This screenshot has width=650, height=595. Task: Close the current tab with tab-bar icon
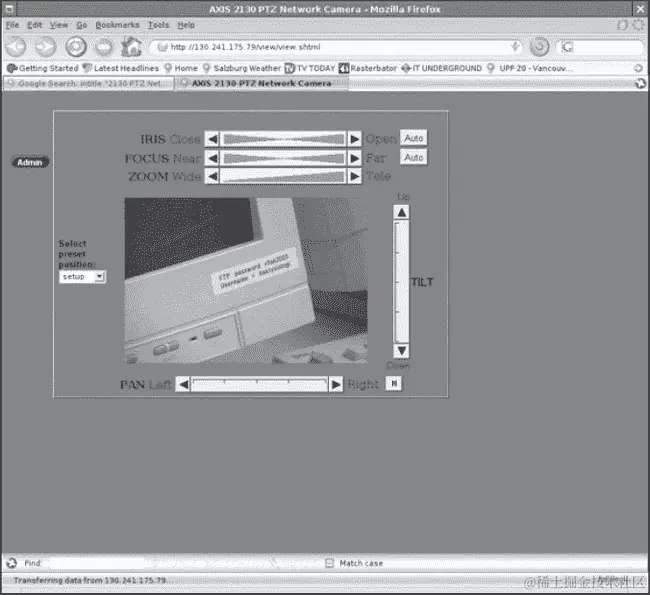[640, 83]
